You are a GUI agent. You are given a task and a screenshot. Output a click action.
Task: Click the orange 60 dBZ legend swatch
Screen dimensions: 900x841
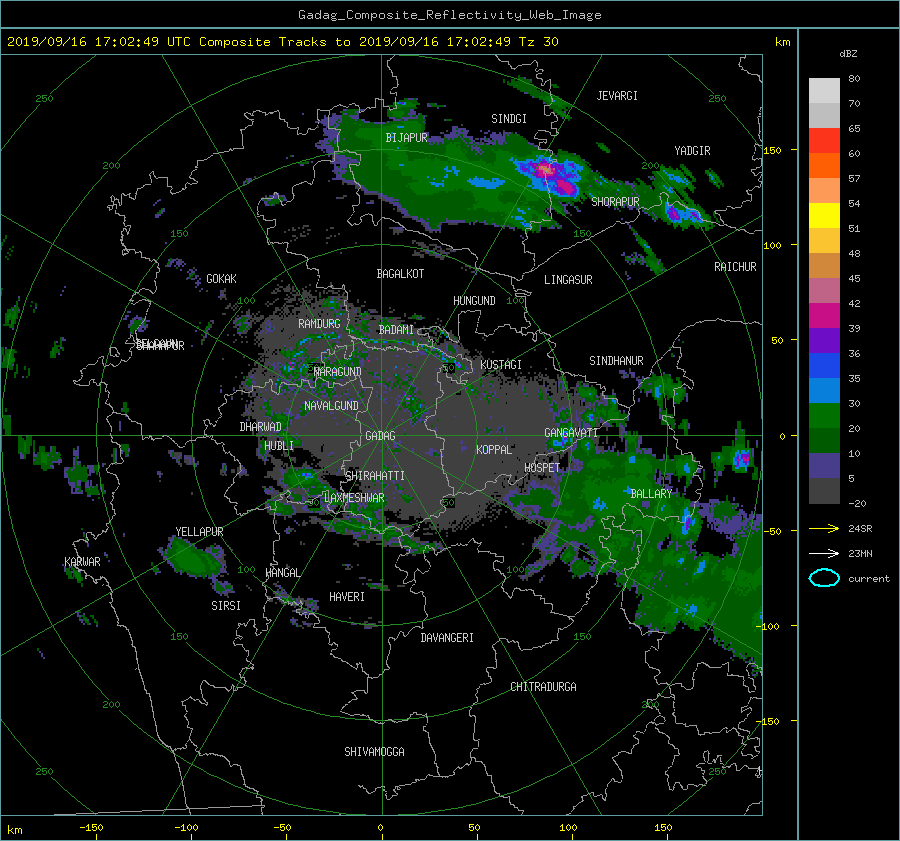[824, 165]
